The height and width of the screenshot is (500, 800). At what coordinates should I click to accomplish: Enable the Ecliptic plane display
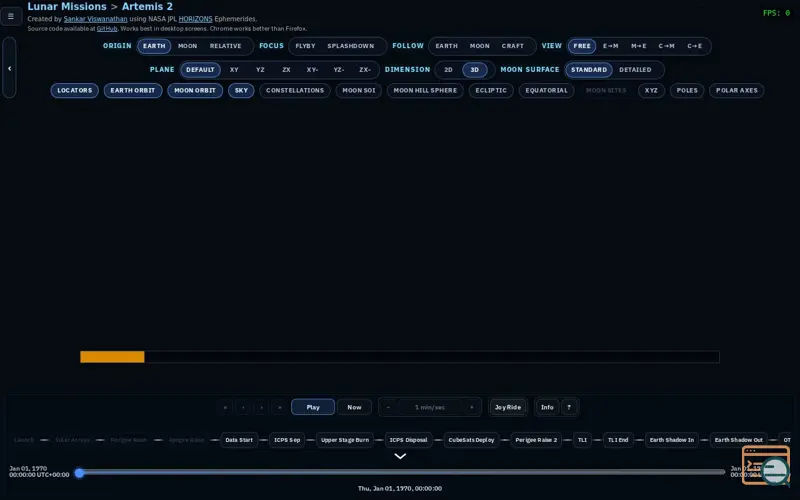click(491, 90)
